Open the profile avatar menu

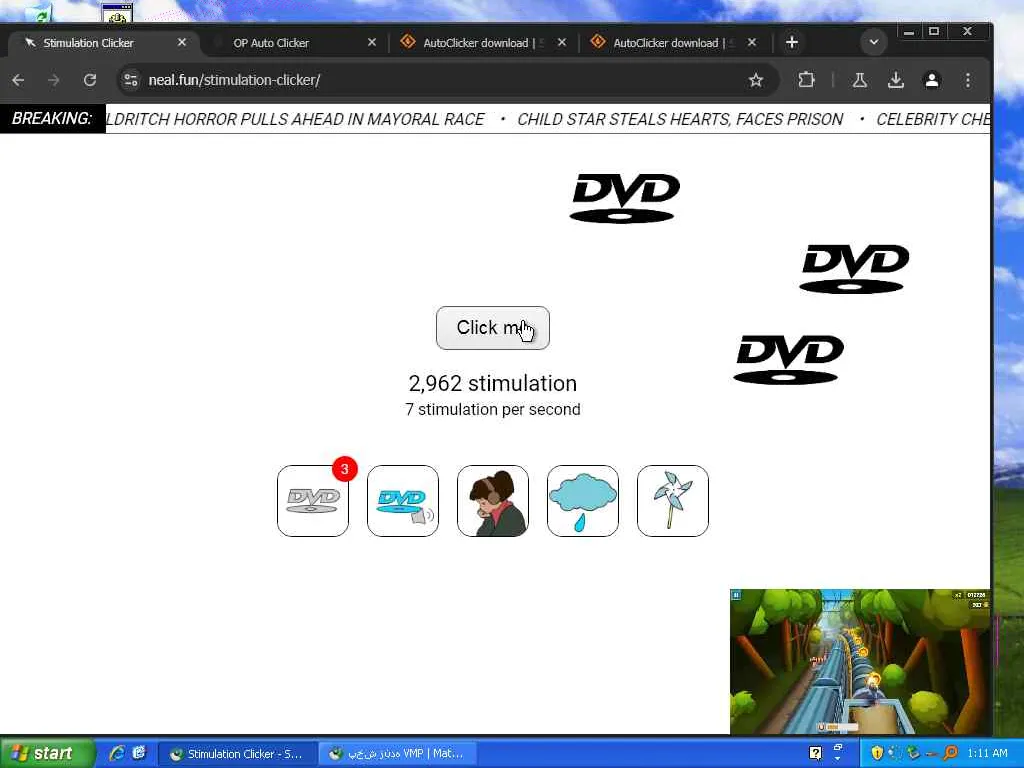pyautogui.click(x=932, y=80)
